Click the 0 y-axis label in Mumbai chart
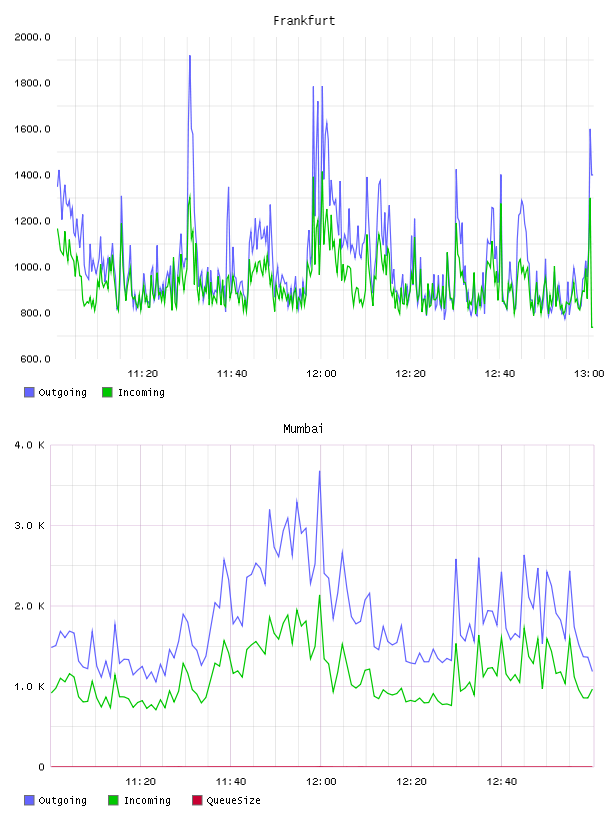Image resolution: width=608 pixels, height=816 pixels. [42, 767]
